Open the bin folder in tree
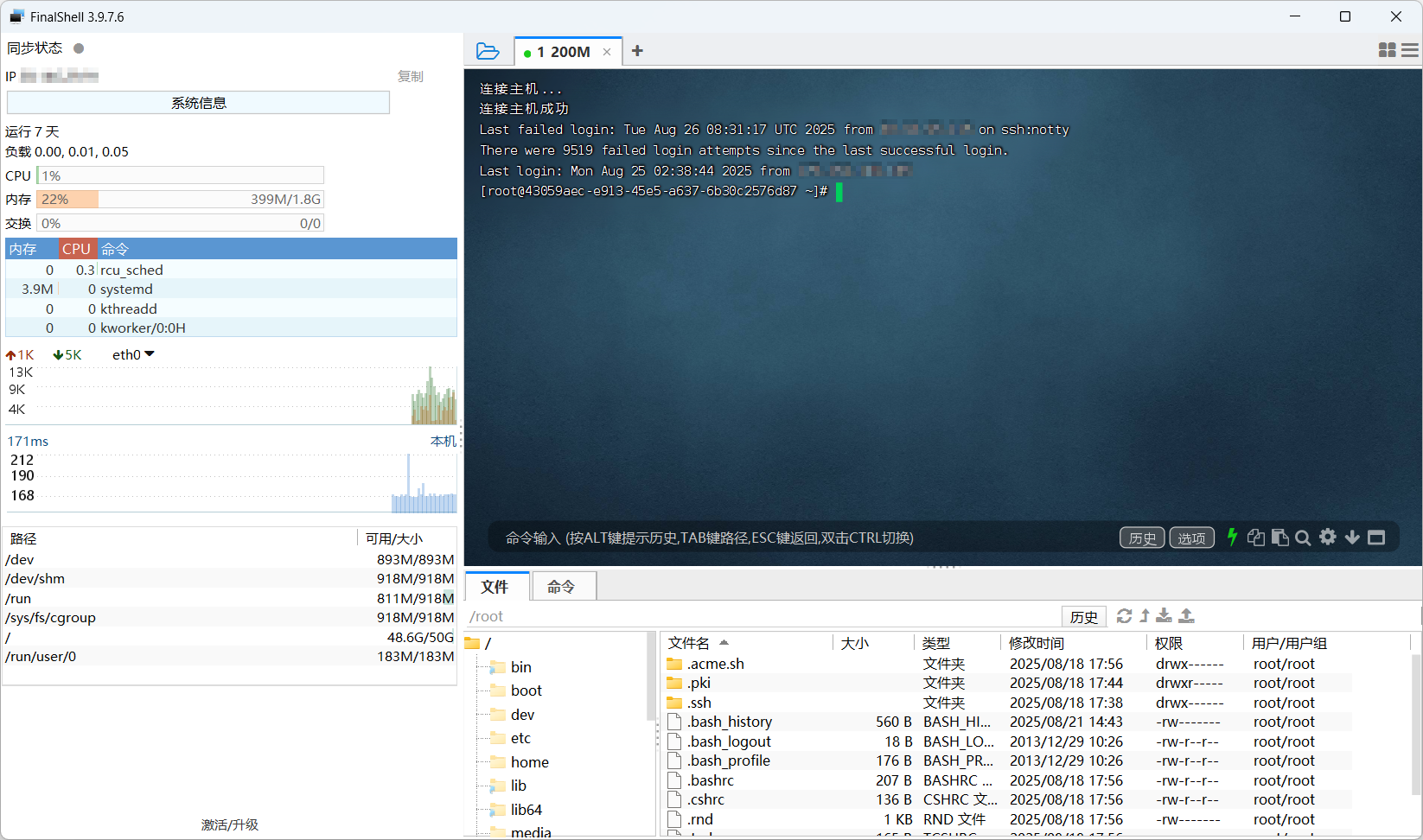 click(x=521, y=667)
